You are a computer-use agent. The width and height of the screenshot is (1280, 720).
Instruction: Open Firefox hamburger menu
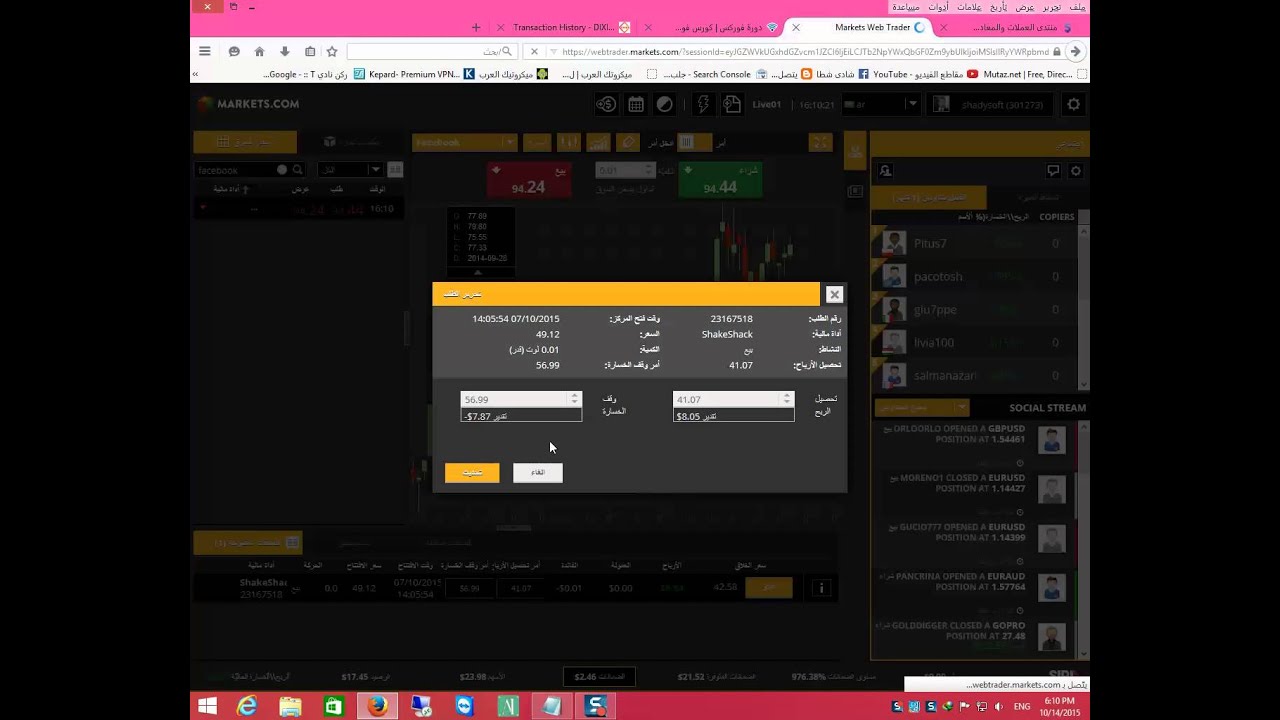(205, 52)
